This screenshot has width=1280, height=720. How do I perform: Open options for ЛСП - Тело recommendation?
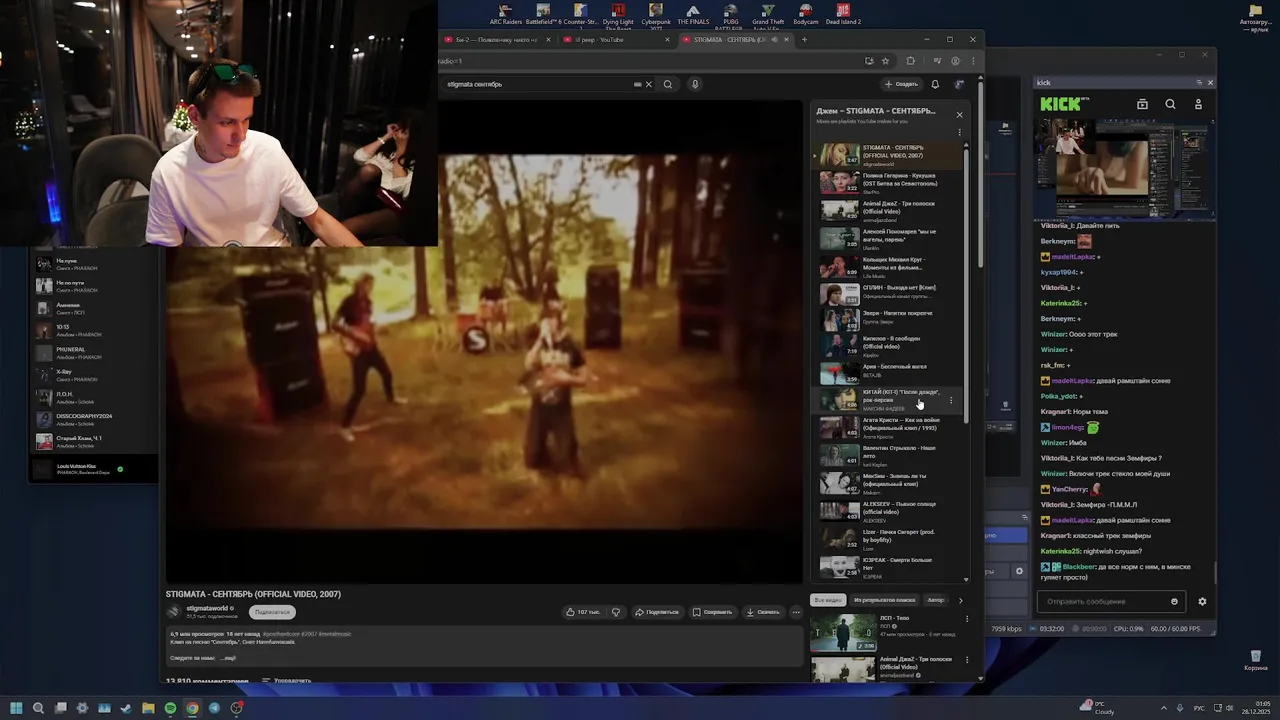coord(967,619)
